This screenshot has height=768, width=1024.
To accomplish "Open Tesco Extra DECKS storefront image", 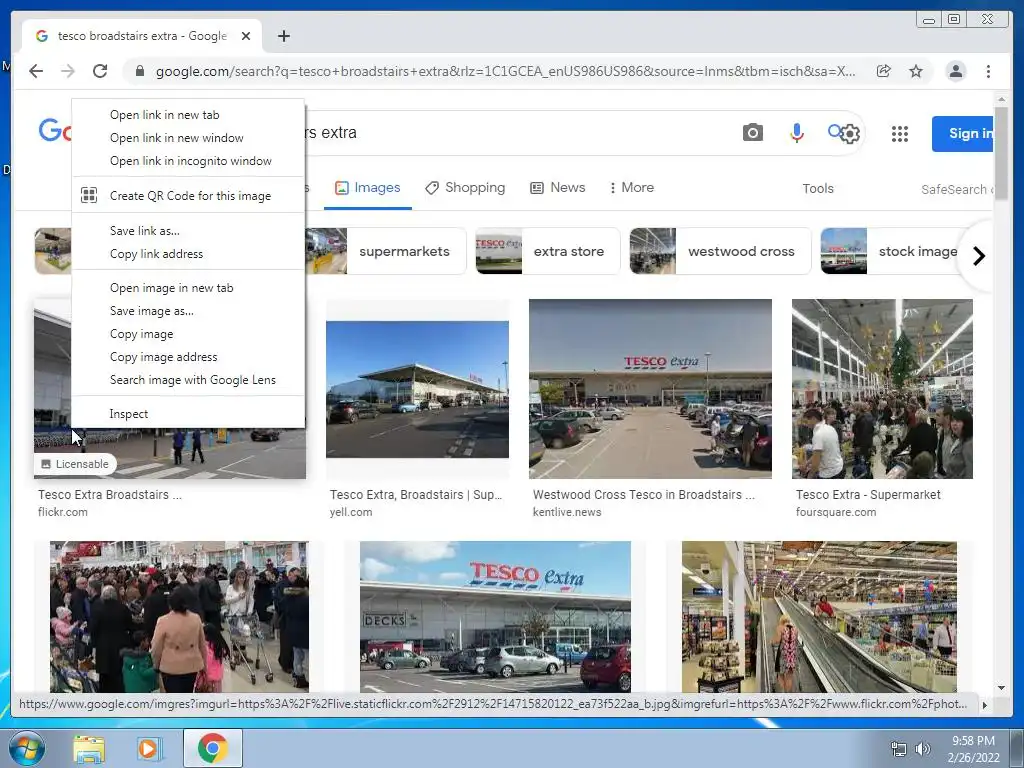I will [x=495, y=616].
